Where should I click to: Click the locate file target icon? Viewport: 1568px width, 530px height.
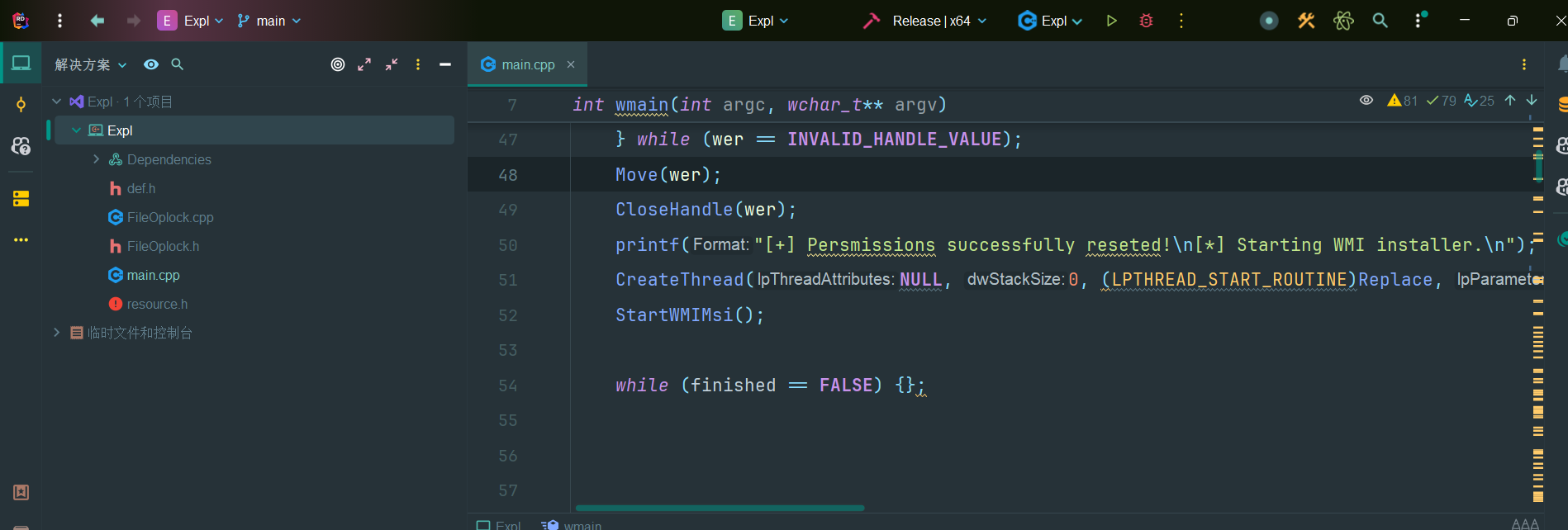point(338,64)
